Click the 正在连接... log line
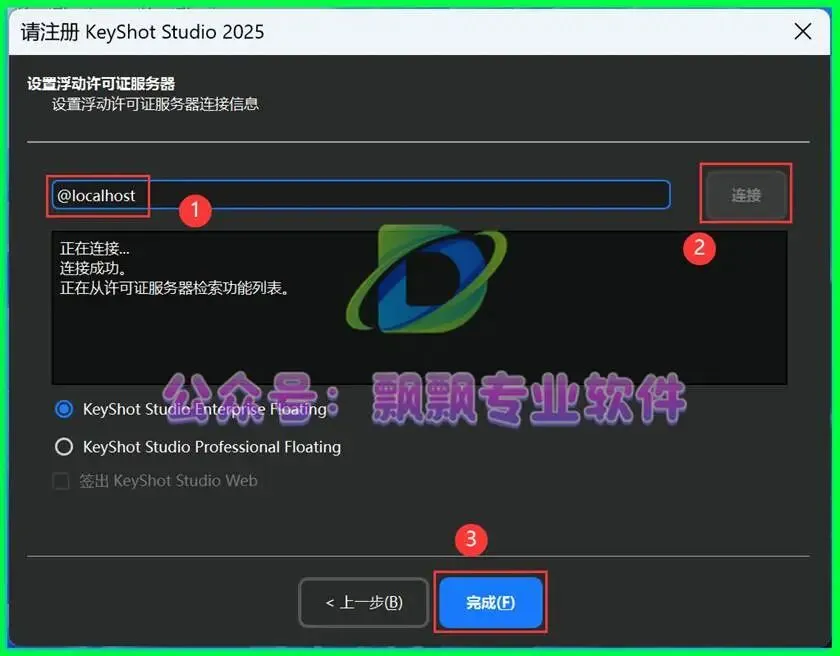This screenshot has height=656, width=840. 94,248
